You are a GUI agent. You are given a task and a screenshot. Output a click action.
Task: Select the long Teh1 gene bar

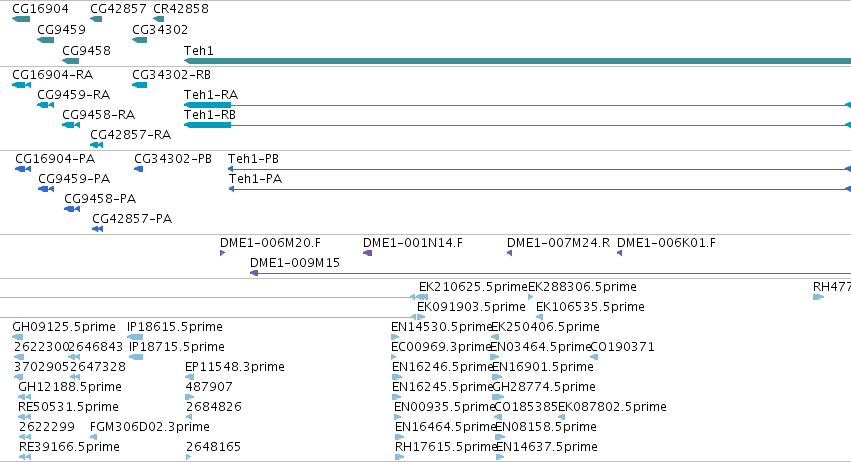tap(517, 61)
